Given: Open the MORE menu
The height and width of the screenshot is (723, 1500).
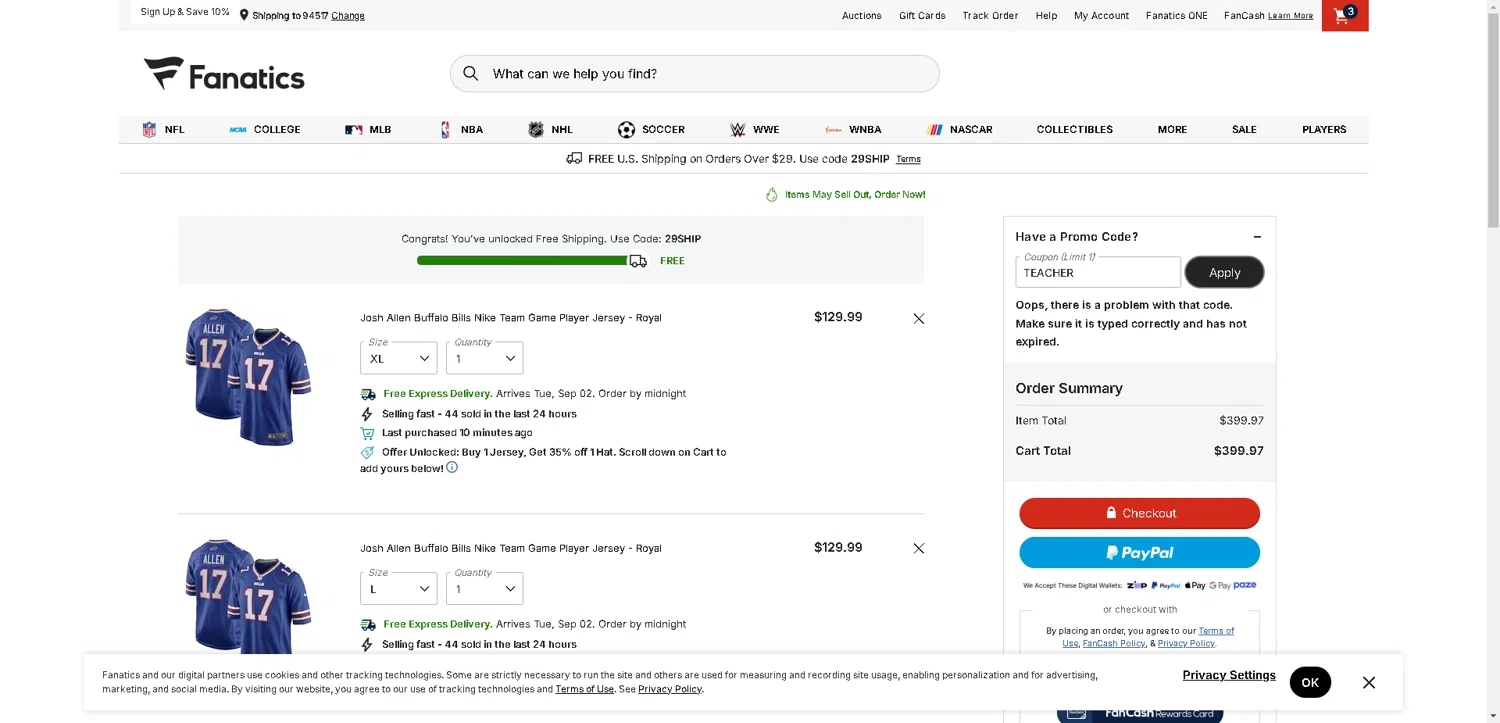Looking at the screenshot, I should 1172,129.
